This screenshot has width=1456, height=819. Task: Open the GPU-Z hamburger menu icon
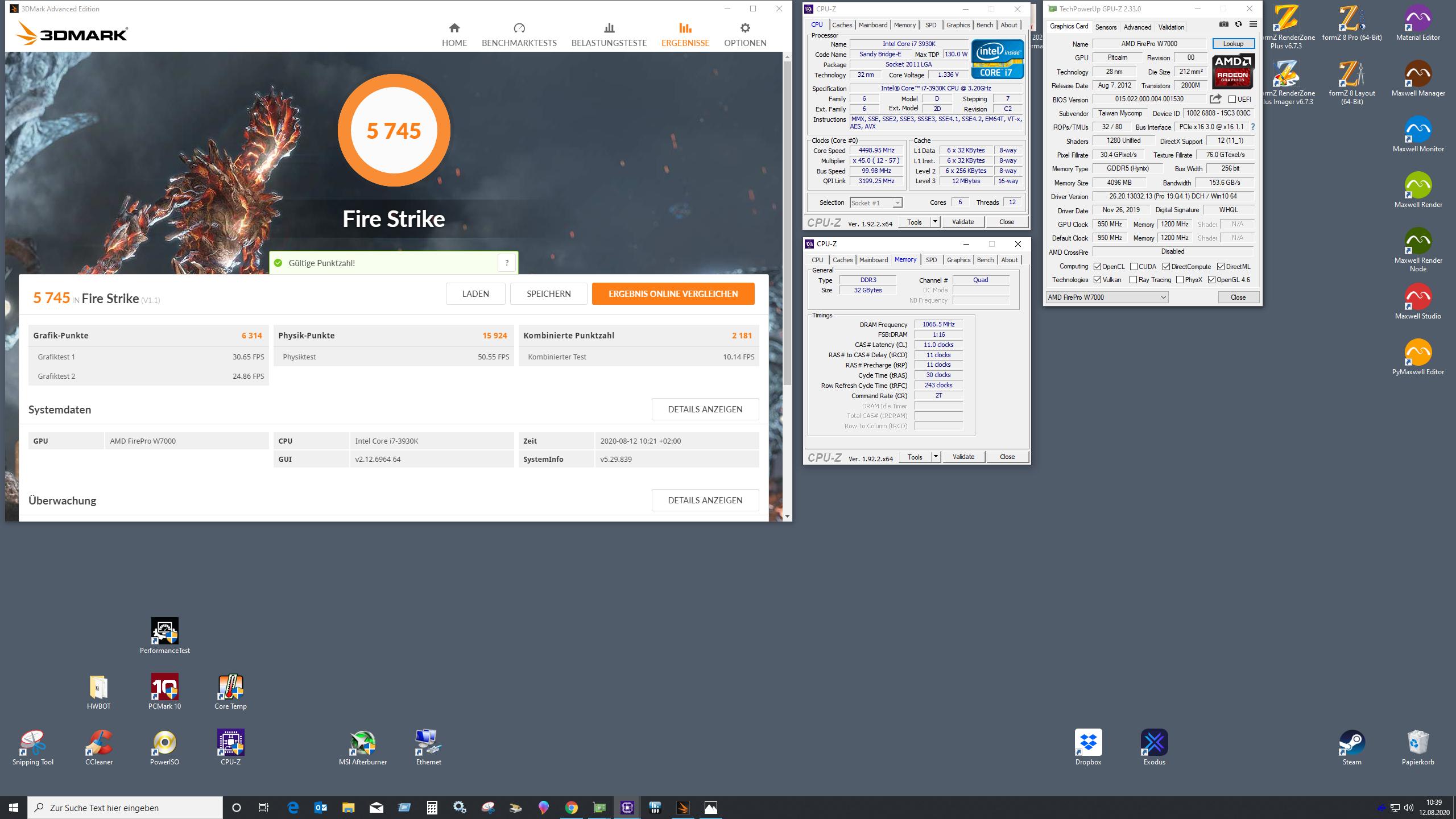(x=1253, y=24)
